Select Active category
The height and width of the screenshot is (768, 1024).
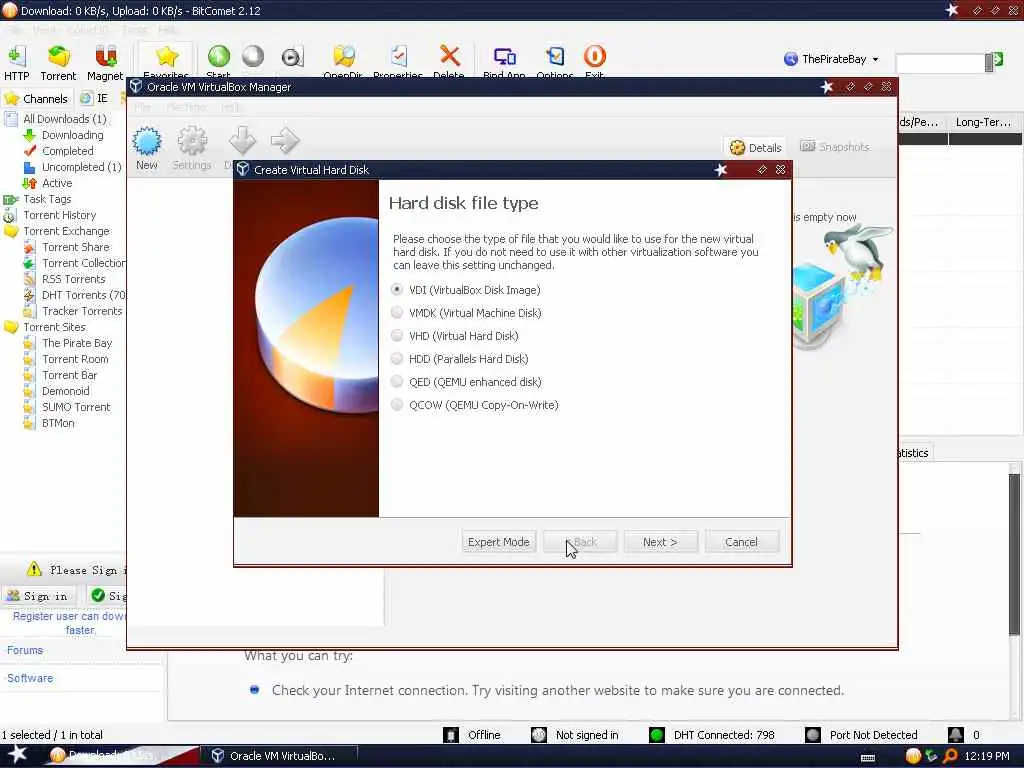(x=48, y=184)
